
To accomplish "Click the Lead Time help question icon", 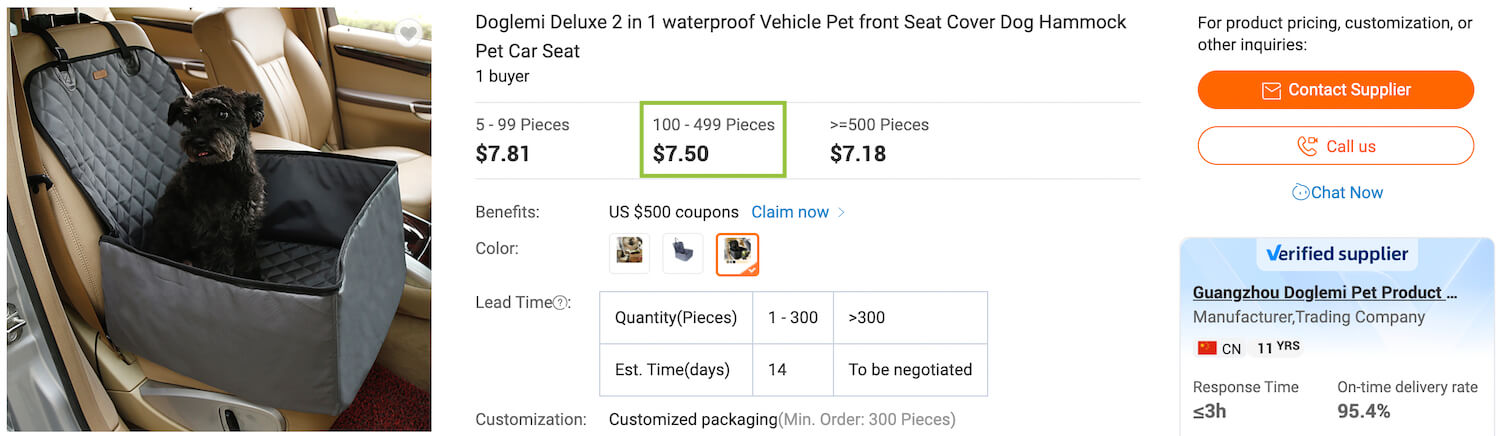I will [560, 303].
